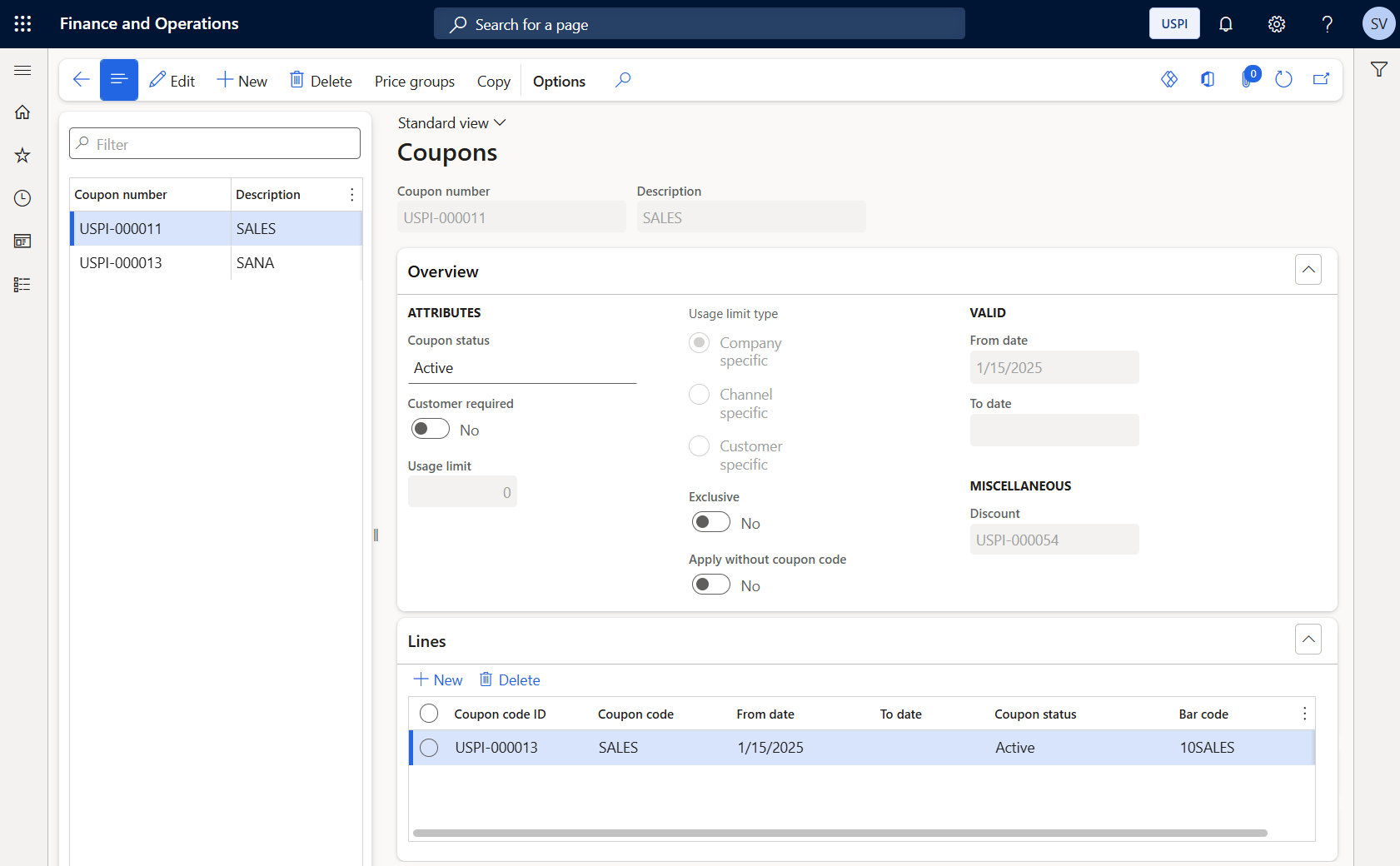The height and width of the screenshot is (866, 1400).
Task: Click the search icon in action pane
Action: [623, 80]
